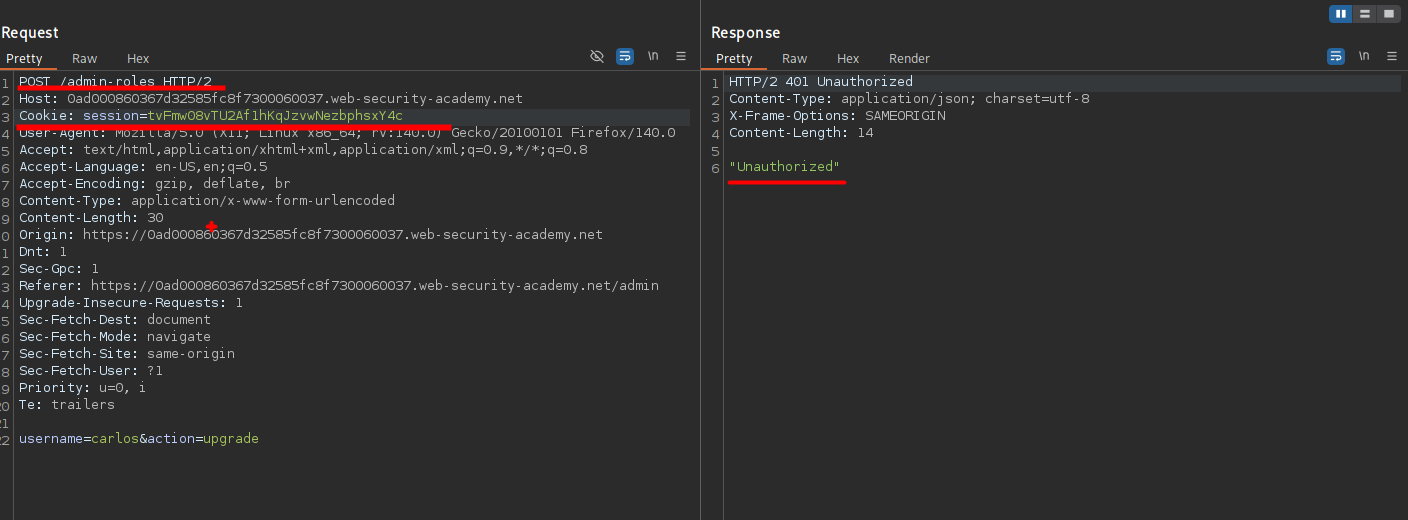Open the Request Hex tab
This screenshot has width=1408, height=520.
click(x=138, y=59)
